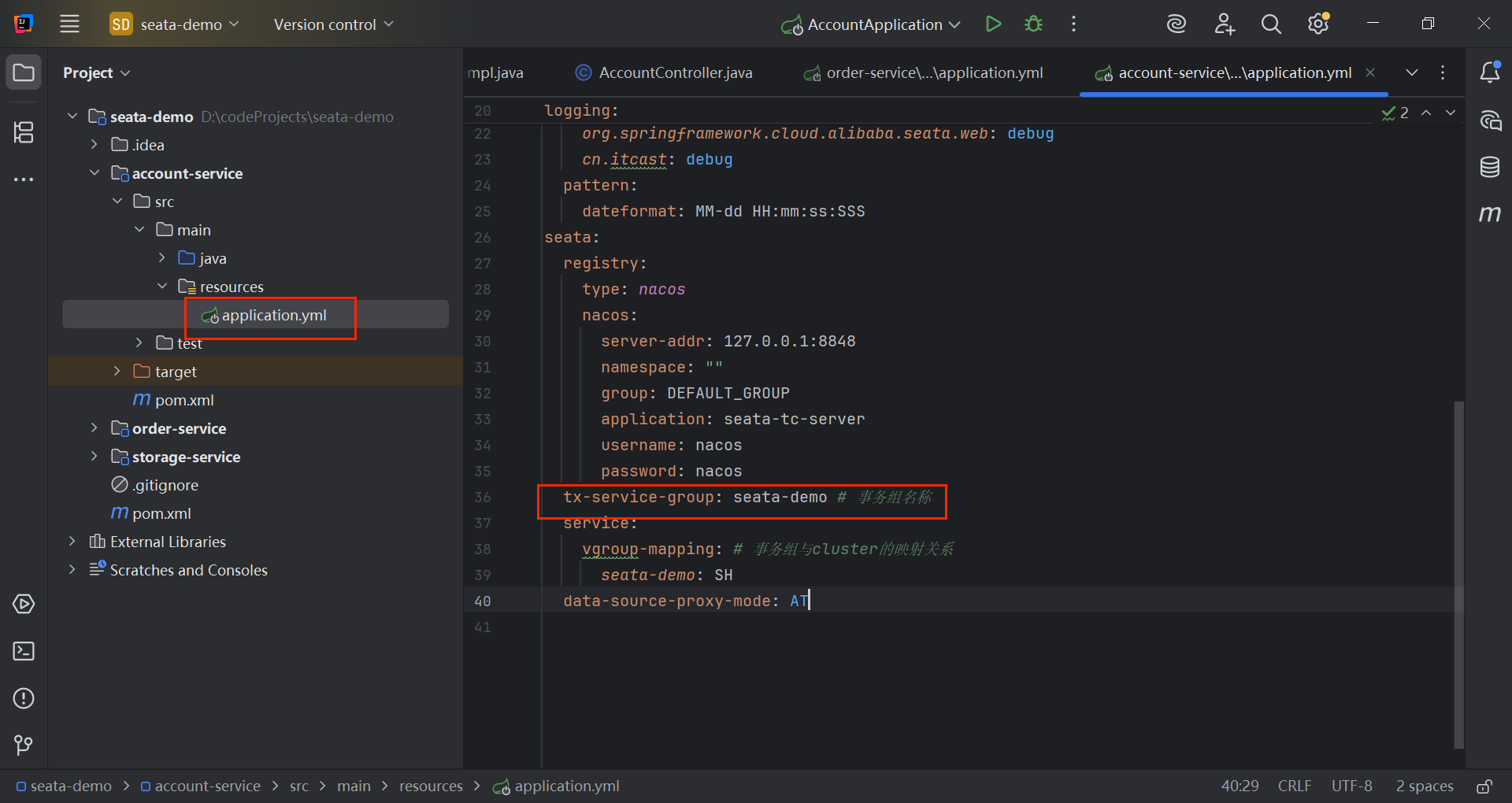Viewport: 1512px width, 803px height.
Task: Open line and column 40:29 widget
Action: click(x=1240, y=786)
